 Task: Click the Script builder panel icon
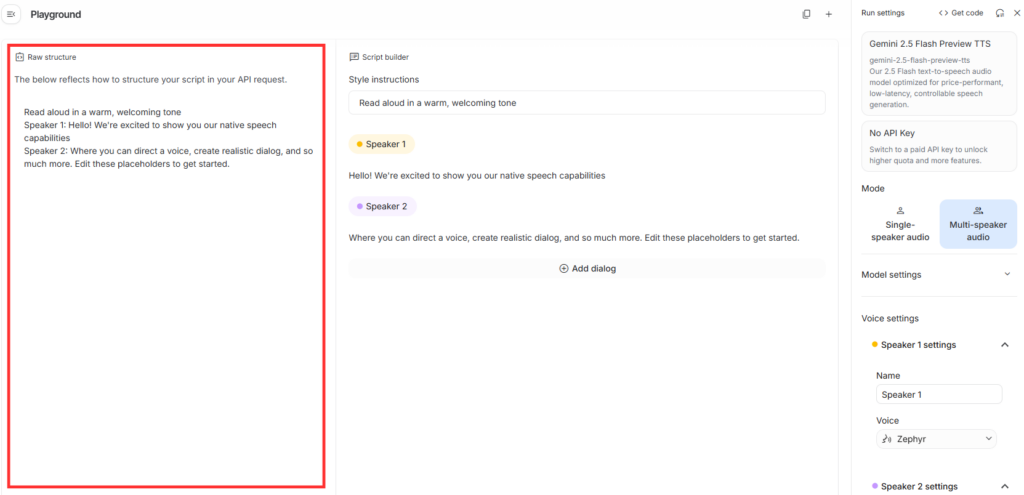tap(354, 57)
